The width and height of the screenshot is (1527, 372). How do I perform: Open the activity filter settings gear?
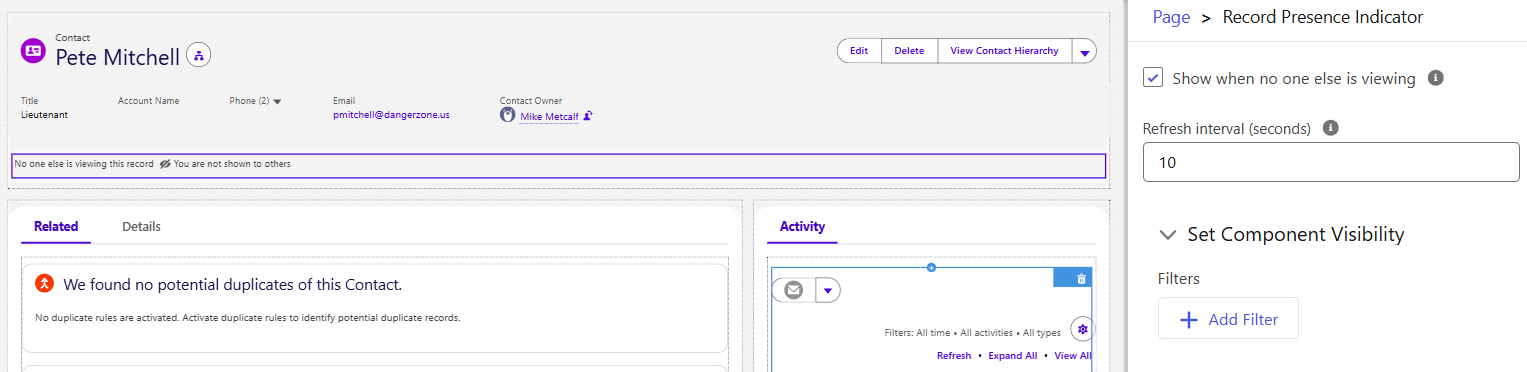pyautogui.click(x=1082, y=328)
